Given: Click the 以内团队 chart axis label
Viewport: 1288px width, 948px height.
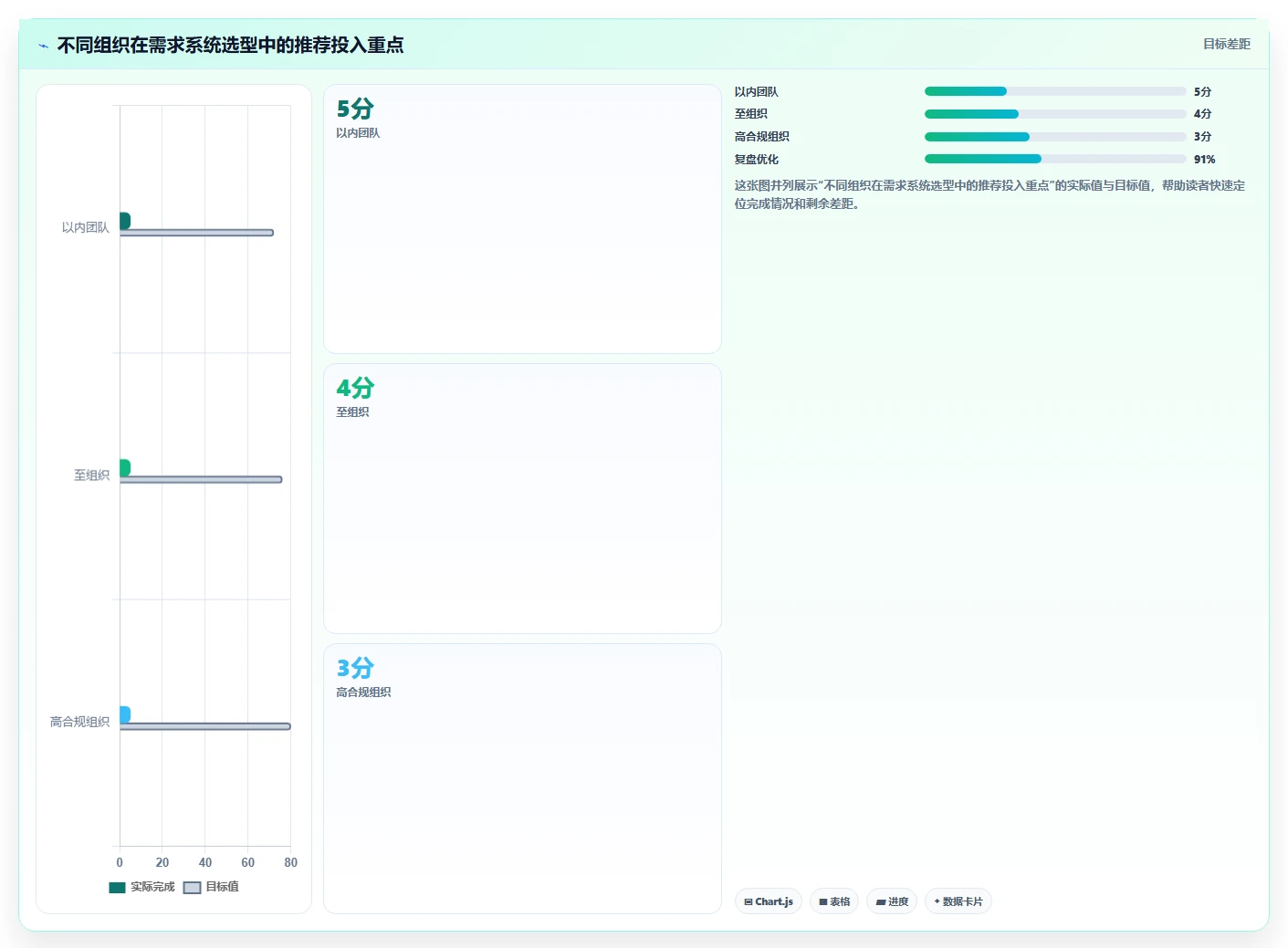Looking at the screenshot, I should pyautogui.click(x=86, y=228).
